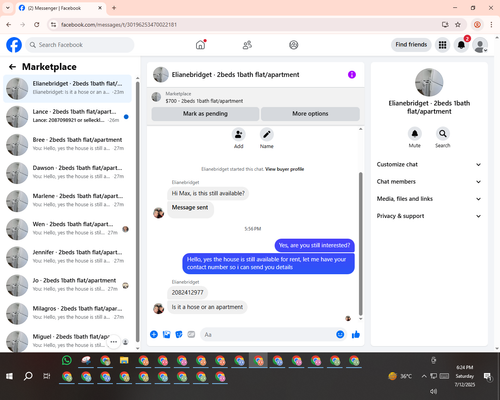Click 'Yes, are you still interested?' message

pyautogui.click(x=314, y=245)
